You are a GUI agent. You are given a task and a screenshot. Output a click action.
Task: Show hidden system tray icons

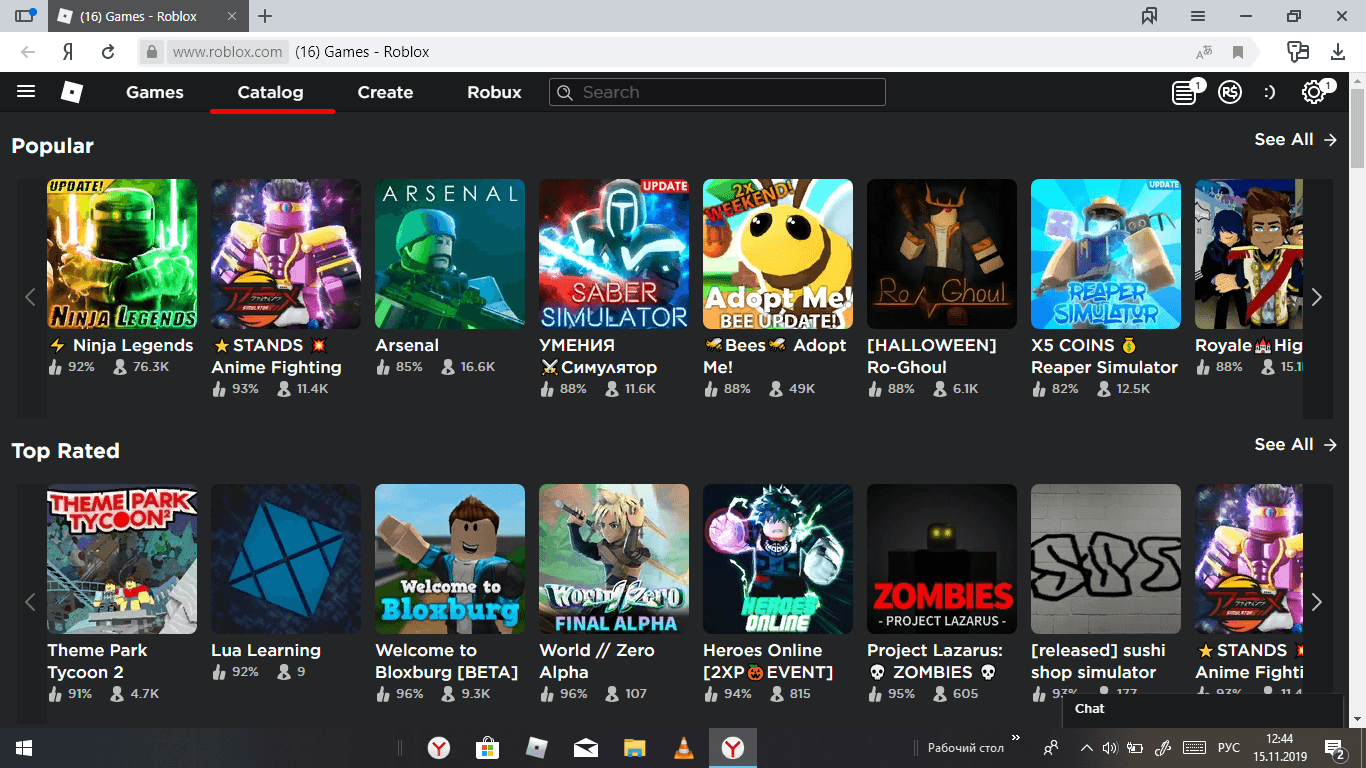point(1086,748)
